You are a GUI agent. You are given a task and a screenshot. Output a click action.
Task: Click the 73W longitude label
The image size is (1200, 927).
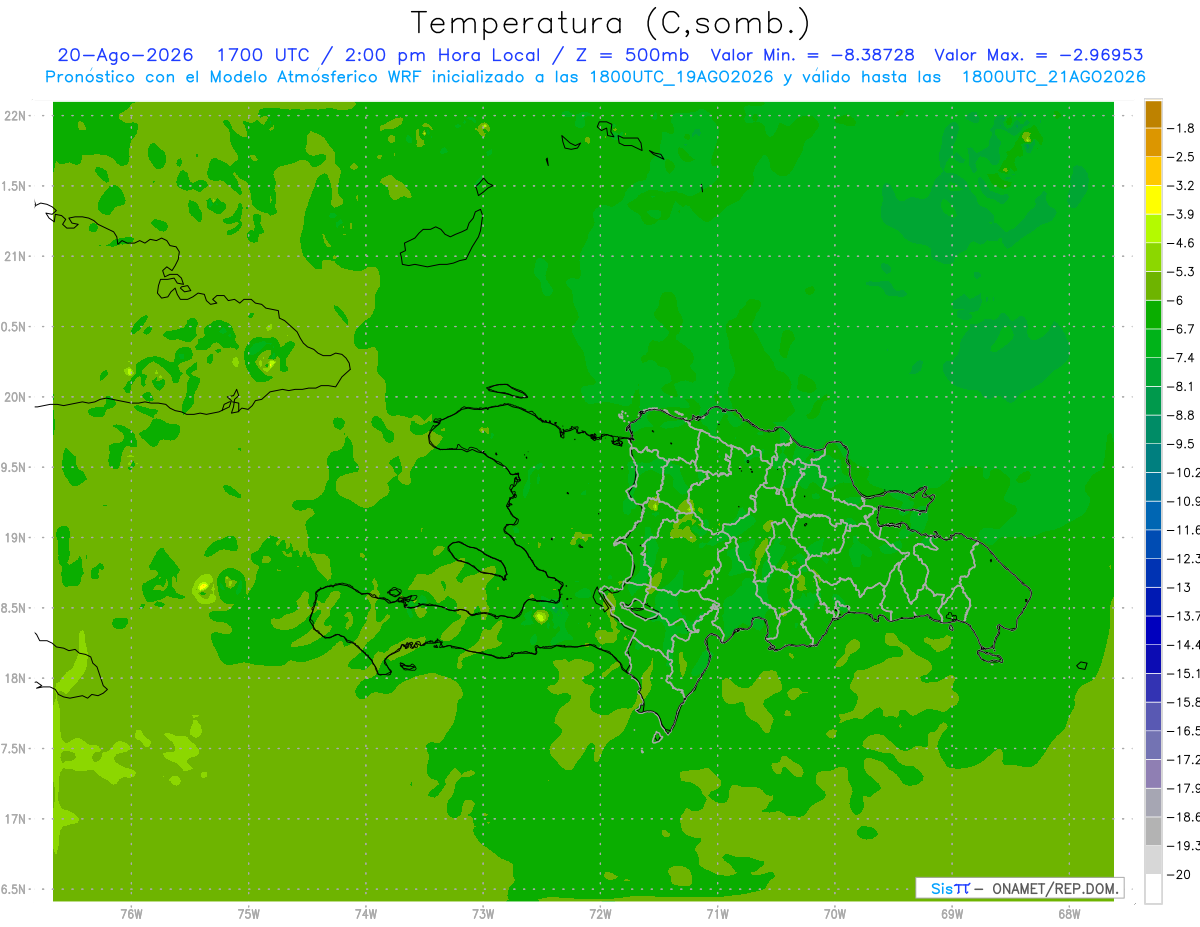pyautogui.click(x=483, y=913)
